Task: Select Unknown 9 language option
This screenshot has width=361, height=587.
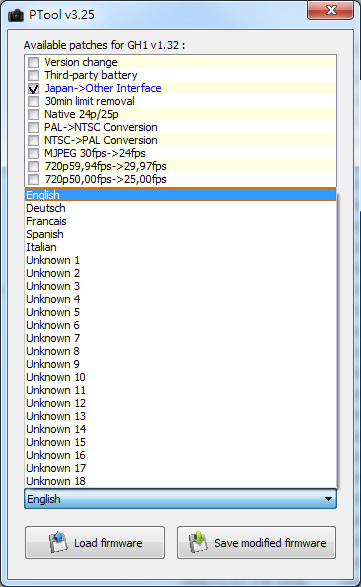Action: [x=180, y=364]
